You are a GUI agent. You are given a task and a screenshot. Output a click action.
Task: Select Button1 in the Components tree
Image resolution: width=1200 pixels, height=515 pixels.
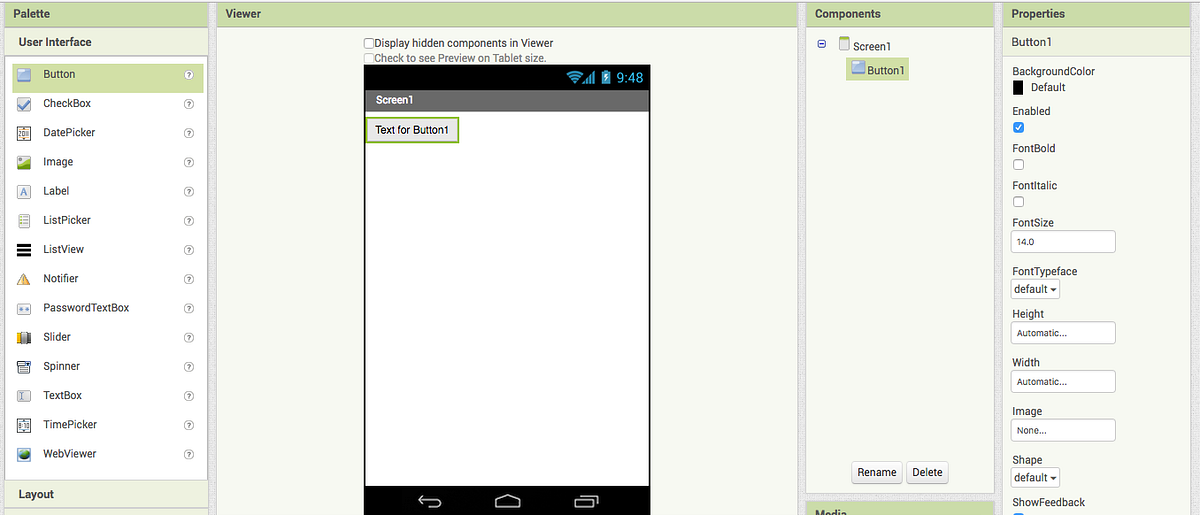tap(877, 70)
